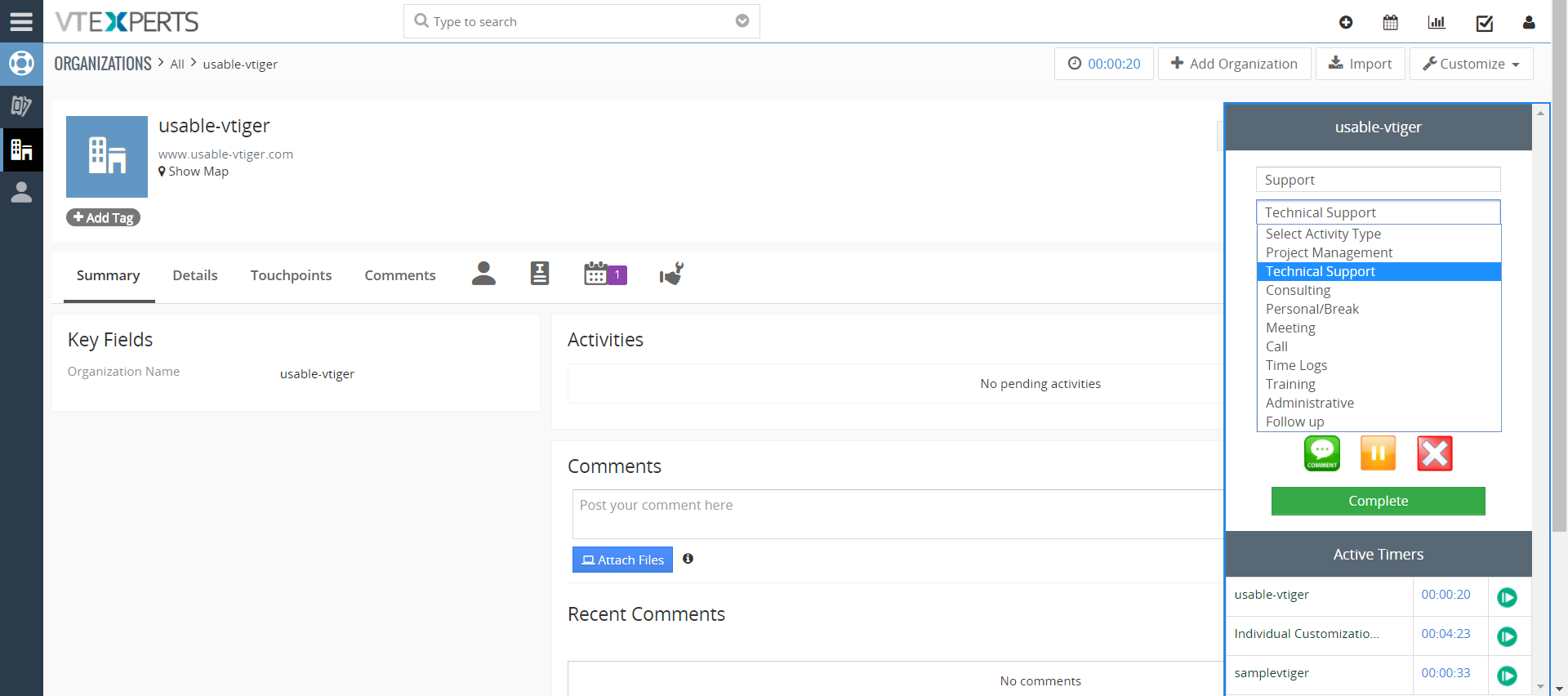The width and height of the screenshot is (1568, 696).
Task: Choose Select Activity Type option
Action: pos(1379,234)
